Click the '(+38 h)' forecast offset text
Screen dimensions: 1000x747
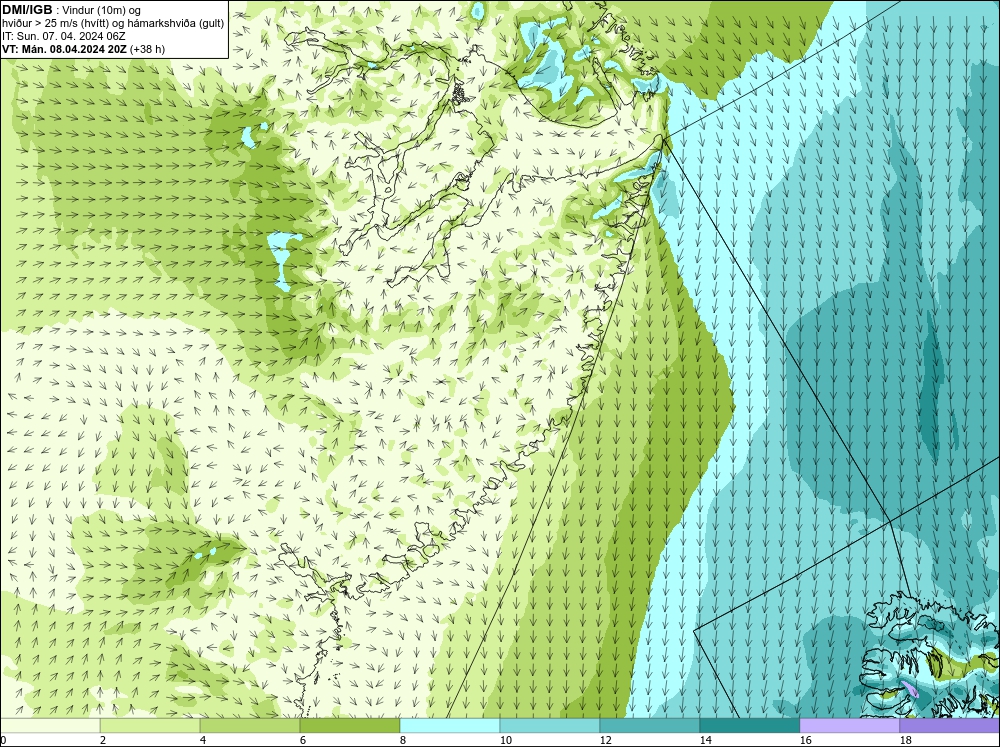pyautogui.click(x=148, y=49)
